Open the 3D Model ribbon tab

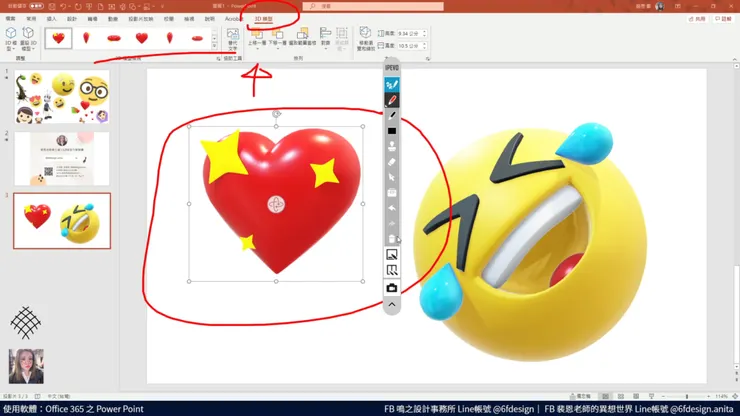coord(263,19)
